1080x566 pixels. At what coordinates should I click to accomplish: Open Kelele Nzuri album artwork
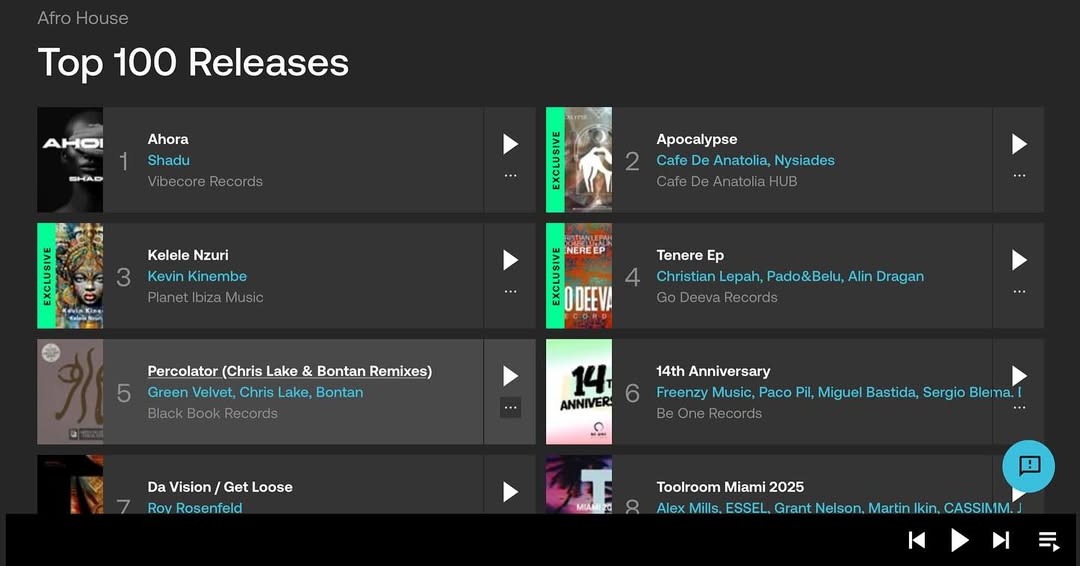pyautogui.click(x=79, y=275)
